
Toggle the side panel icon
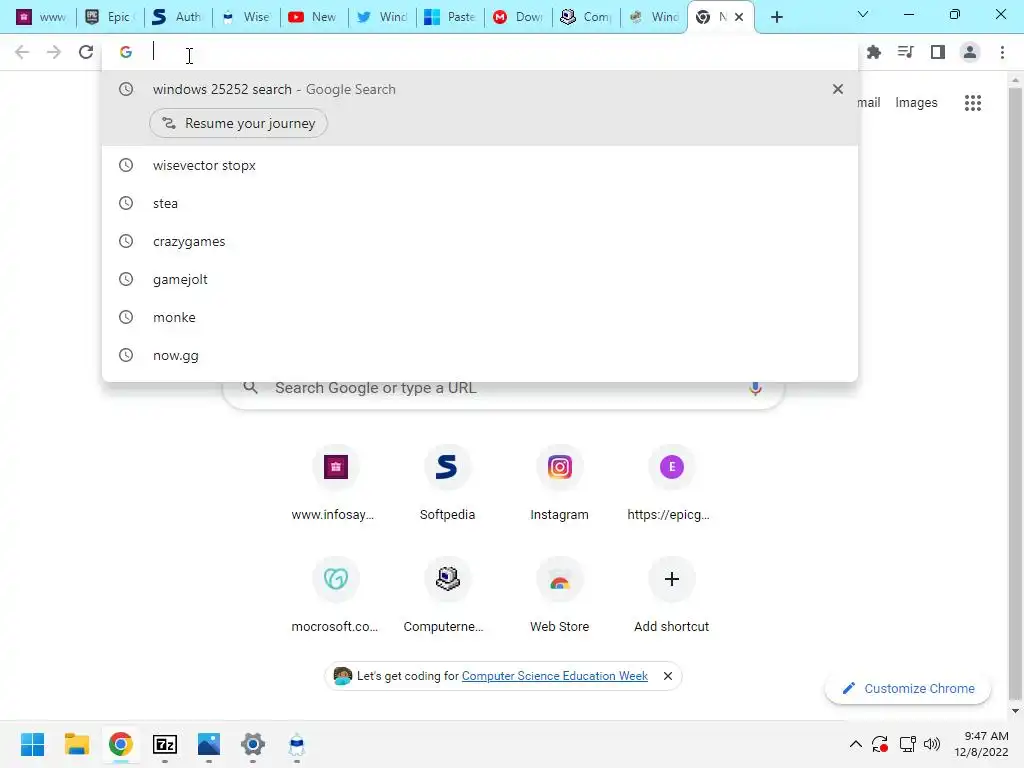point(938,52)
